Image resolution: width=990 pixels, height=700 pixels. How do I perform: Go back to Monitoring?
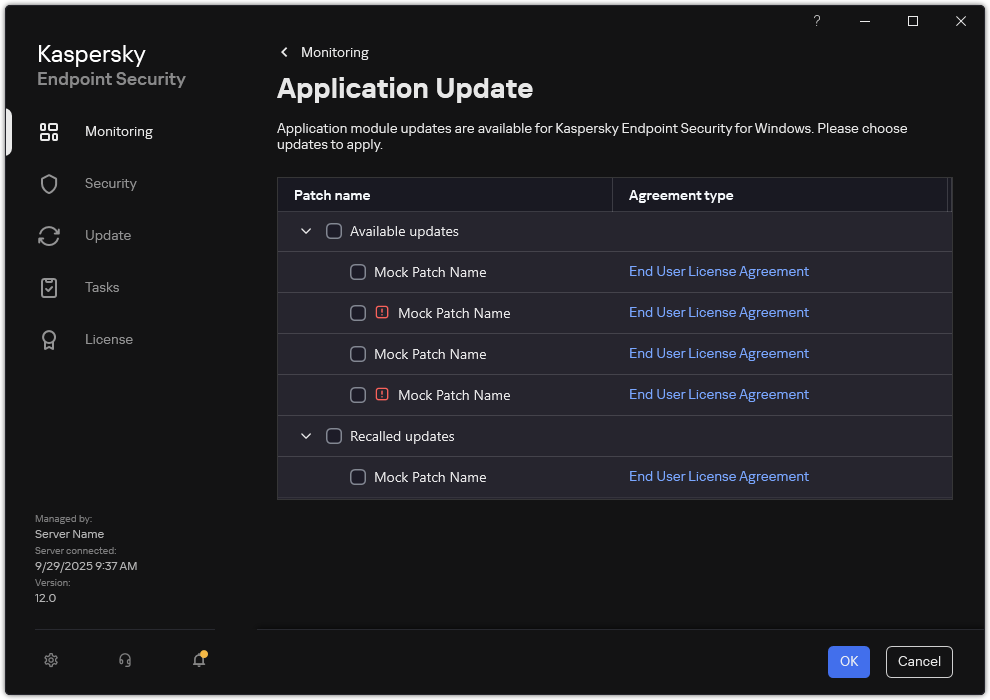tap(323, 52)
